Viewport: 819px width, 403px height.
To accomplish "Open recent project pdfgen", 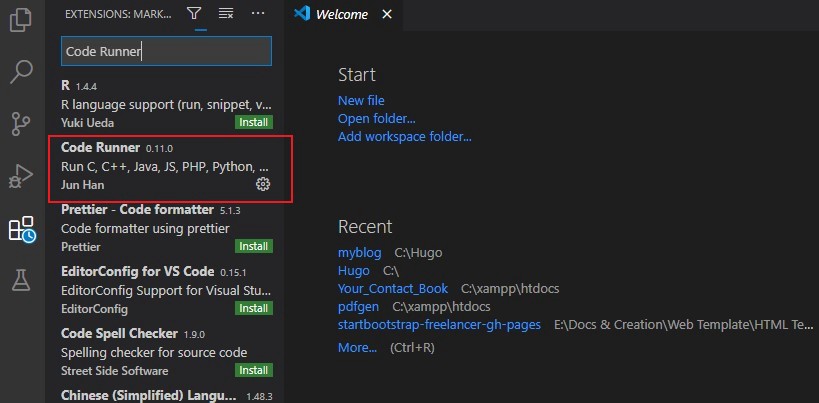I will tap(358, 306).
